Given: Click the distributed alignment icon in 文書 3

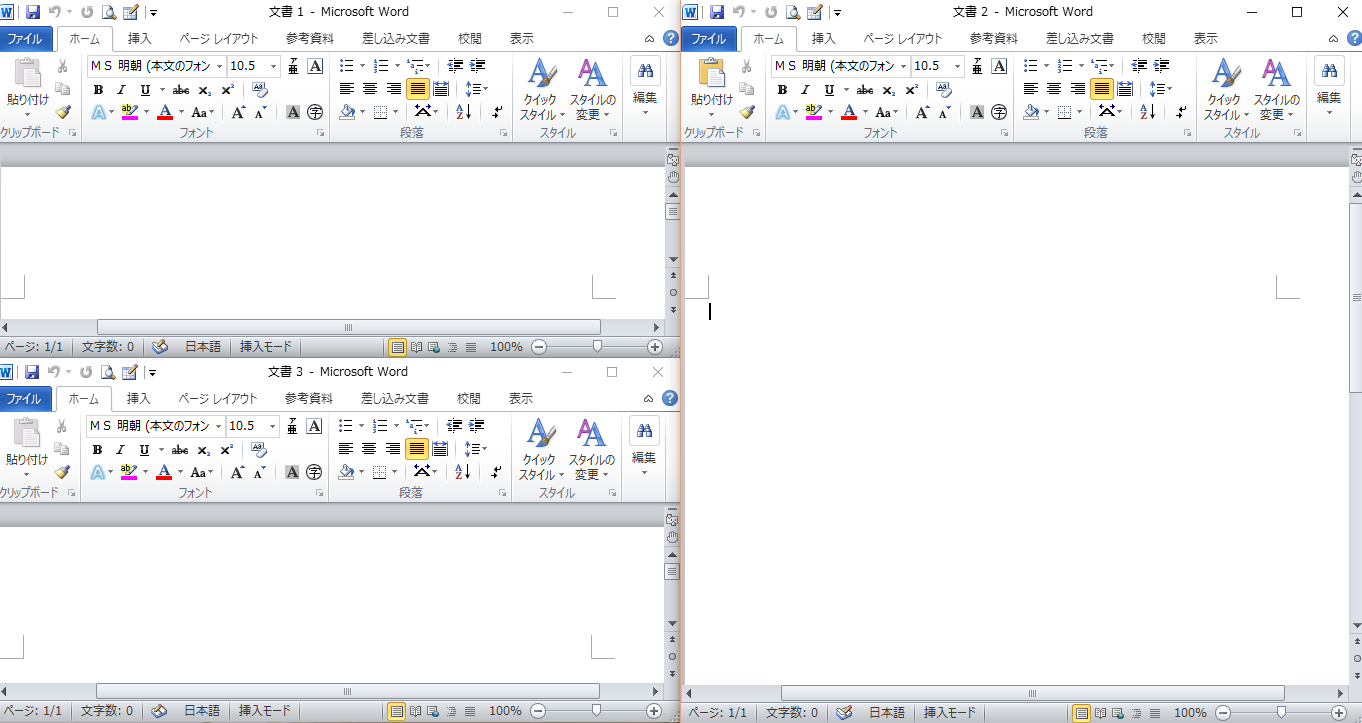Looking at the screenshot, I should click(440, 449).
